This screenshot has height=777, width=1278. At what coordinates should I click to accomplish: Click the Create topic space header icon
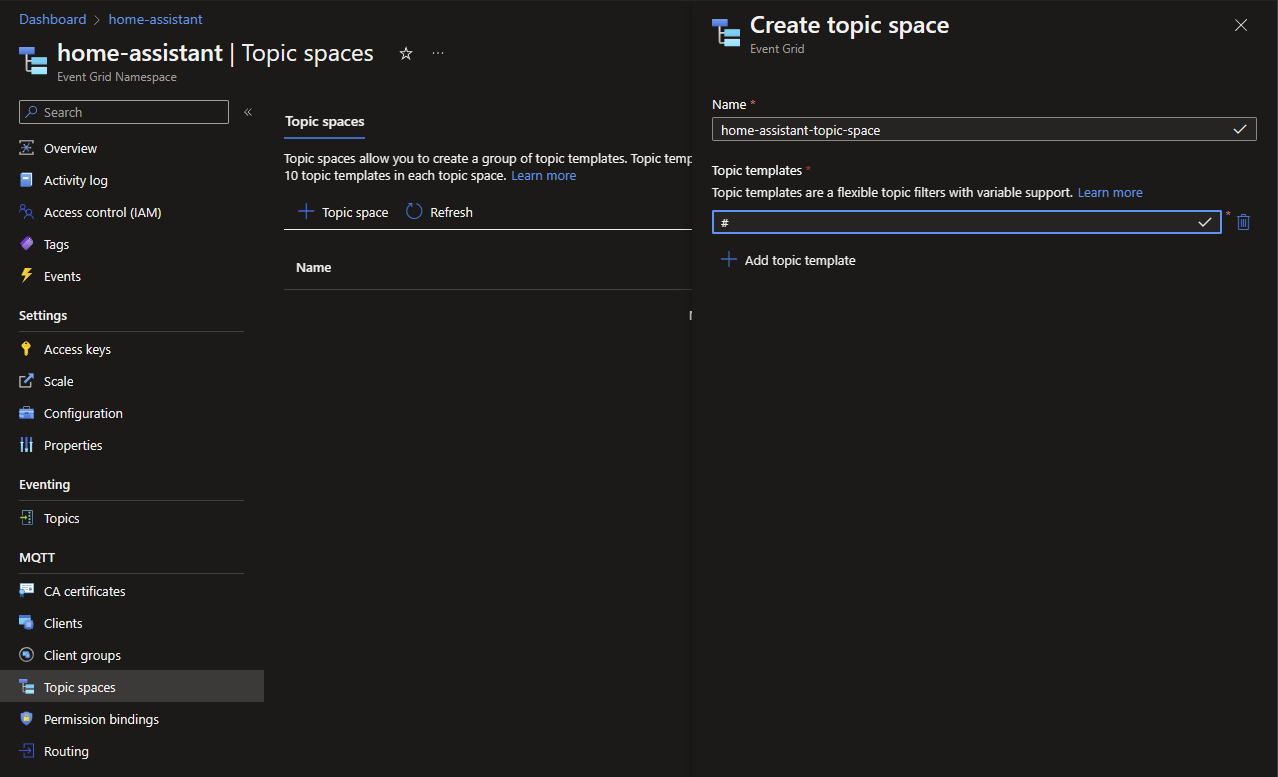point(726,33)
